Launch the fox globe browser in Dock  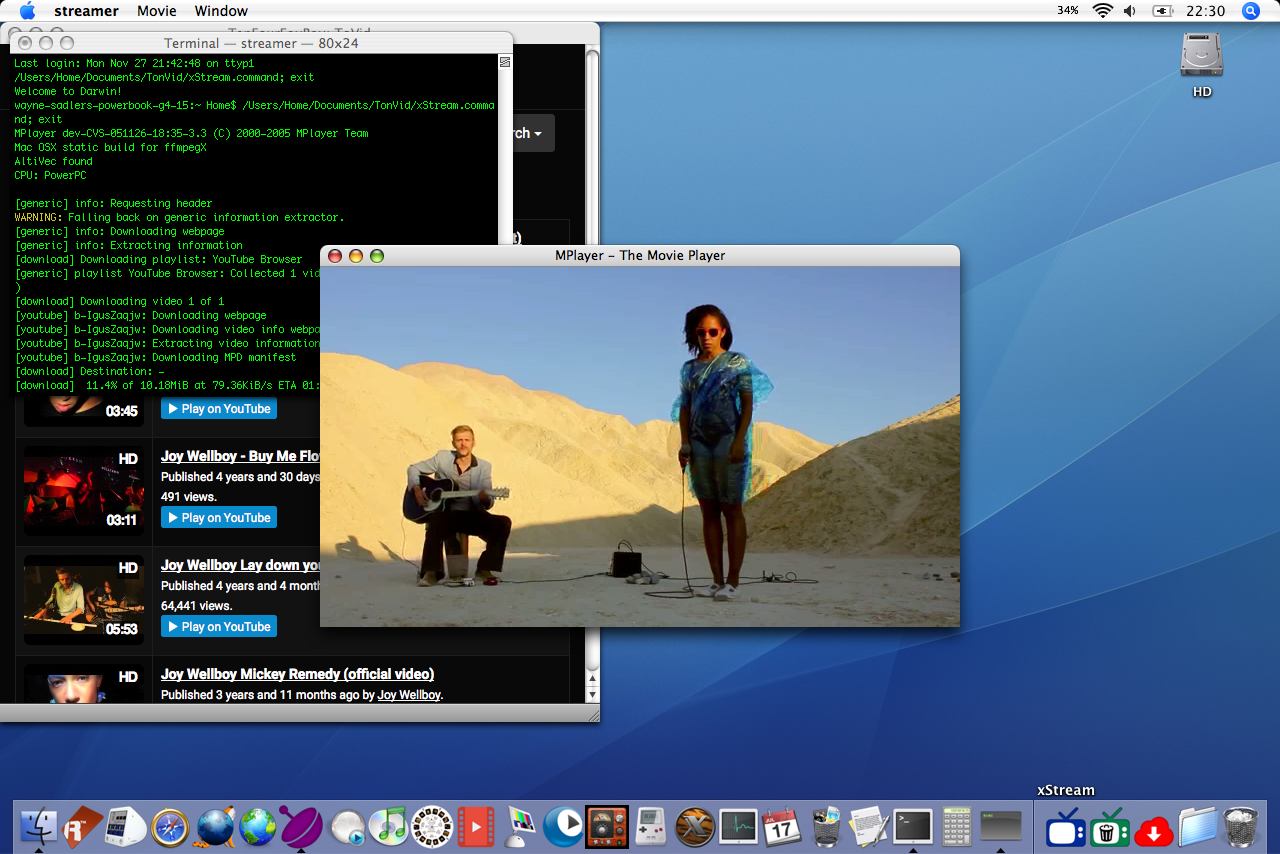coord(214,827)
